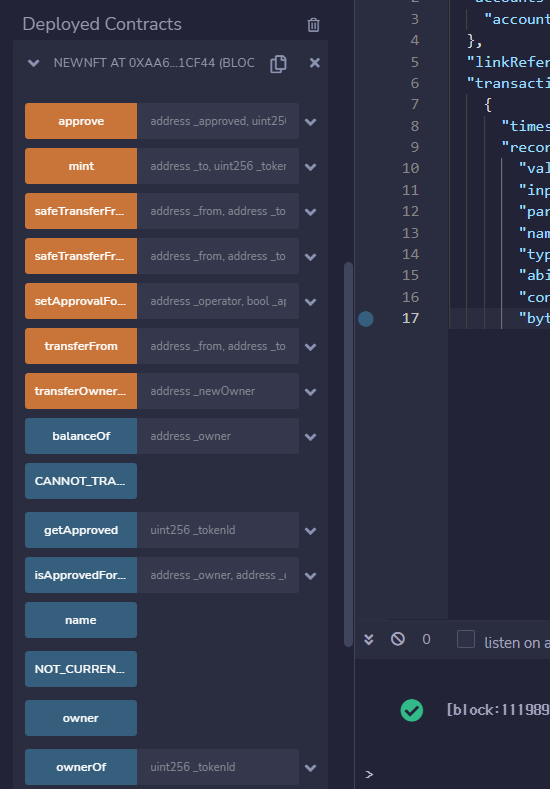Expand the setApprovalForAll parameters
This screenshot has width=550, height=789.
(x=311, y=302)
